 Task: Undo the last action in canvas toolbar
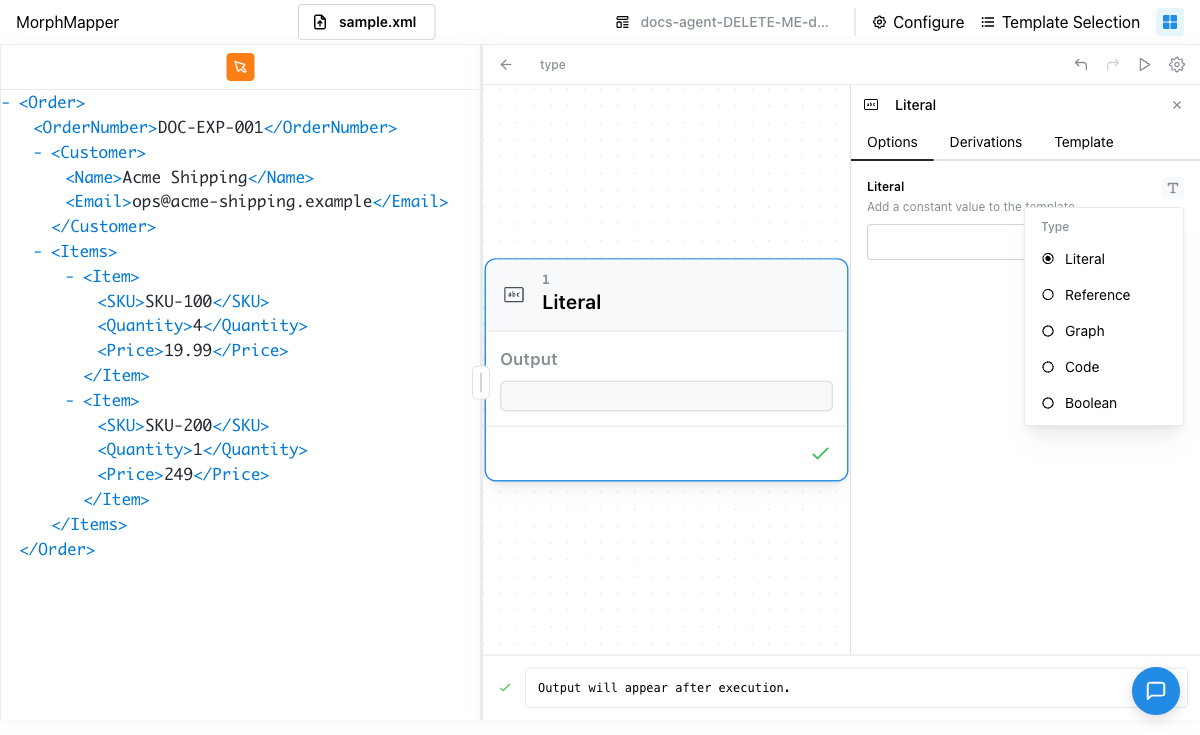tap(1081, 65)
